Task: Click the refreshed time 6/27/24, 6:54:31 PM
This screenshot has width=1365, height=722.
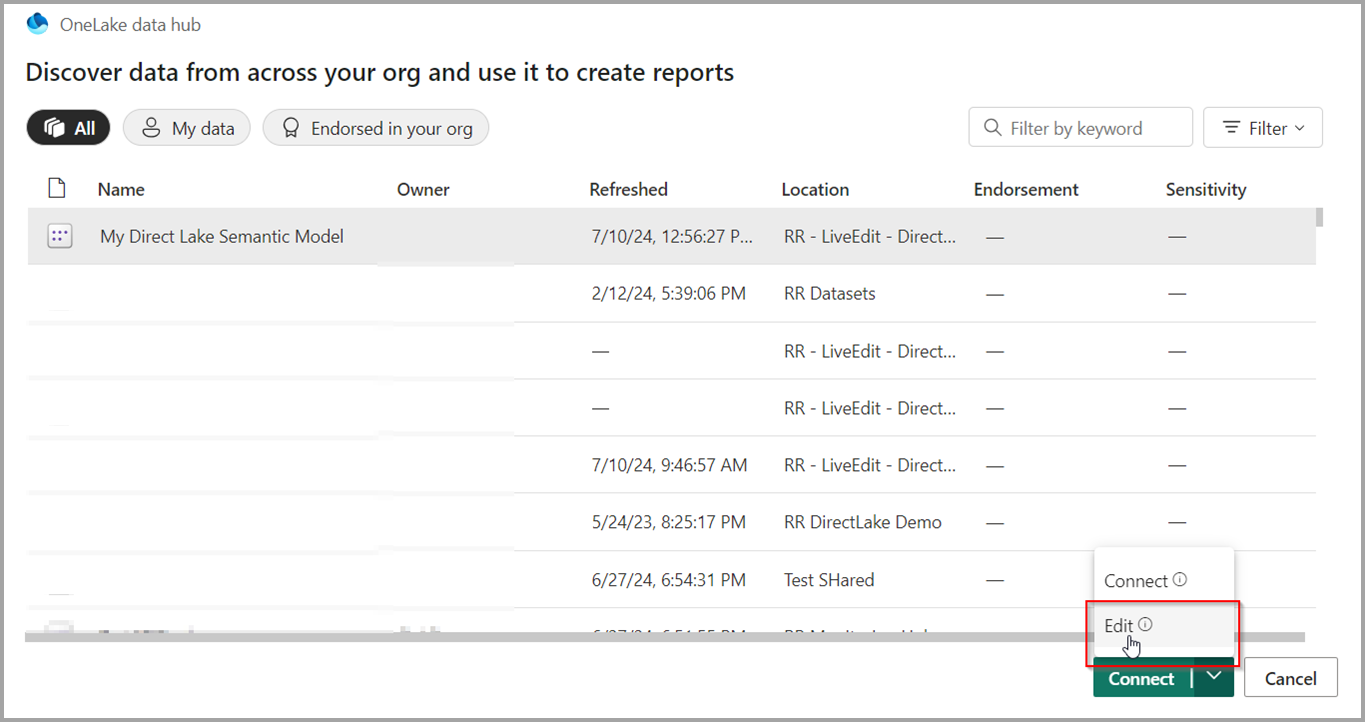Action: (669, 579)
